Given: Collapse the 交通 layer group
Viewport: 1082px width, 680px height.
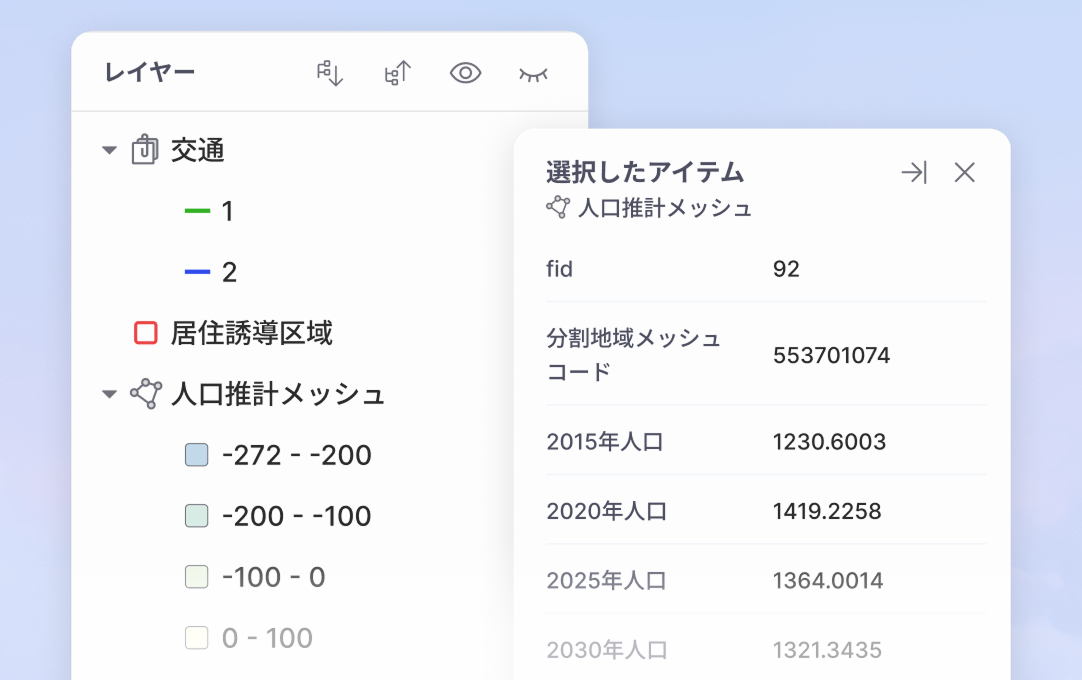Looking at the screenshot, I should point(108,148).
